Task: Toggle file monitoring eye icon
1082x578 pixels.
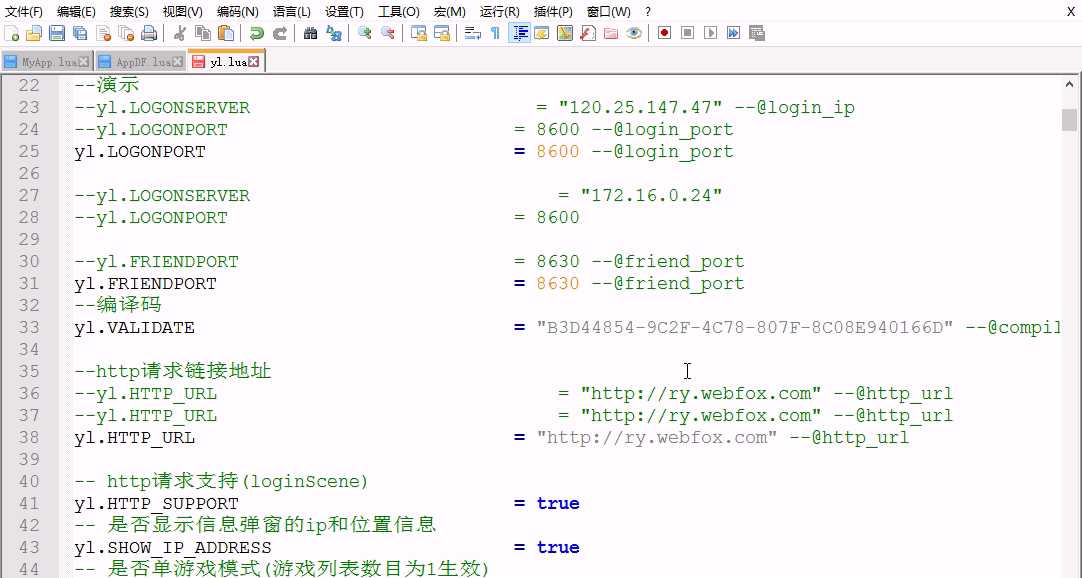Action: coord(634,33)
